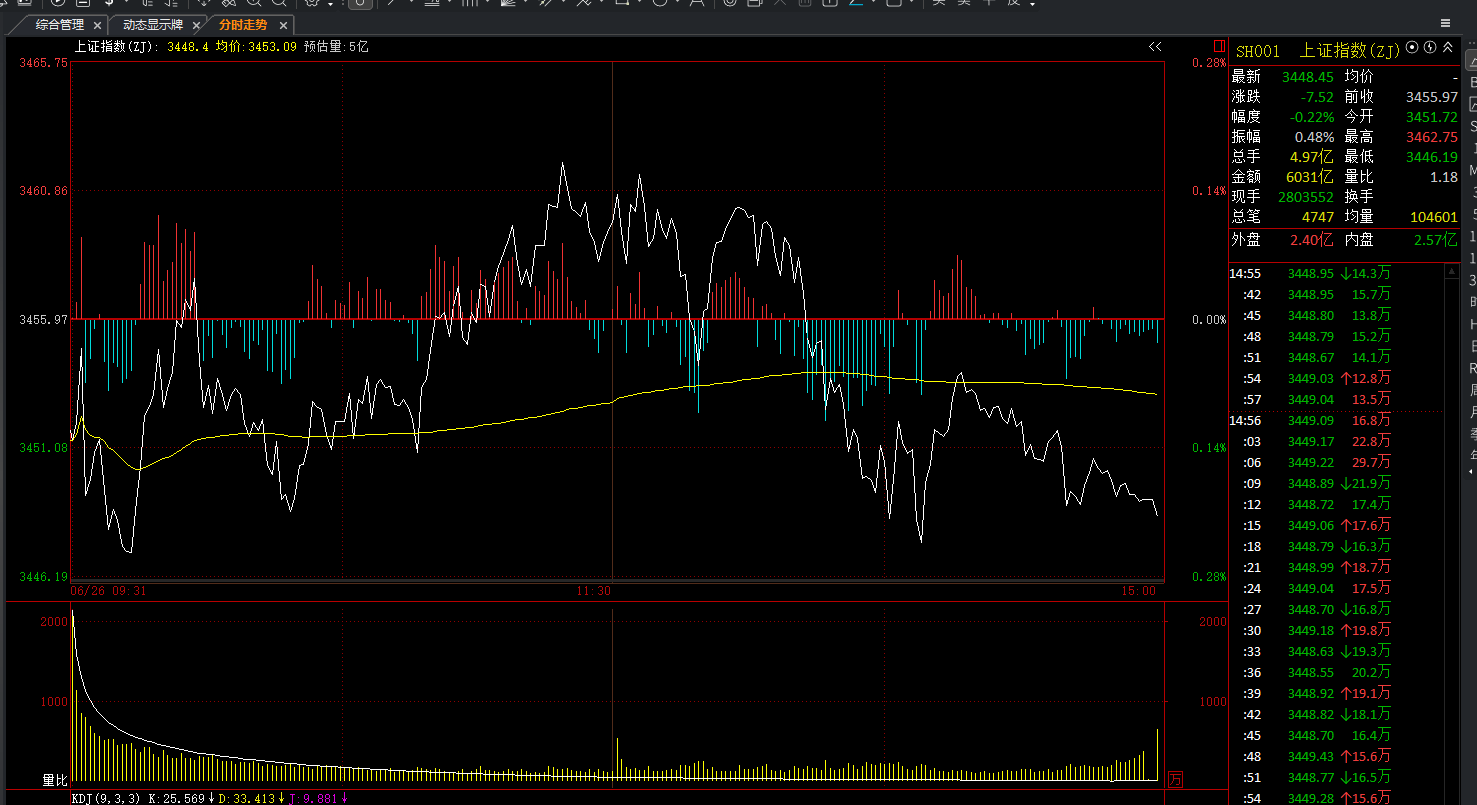The width and height of the screenshot is (1477, 805).
Task: Click the 15:00 time axis marker
Action: (1139, 591)
